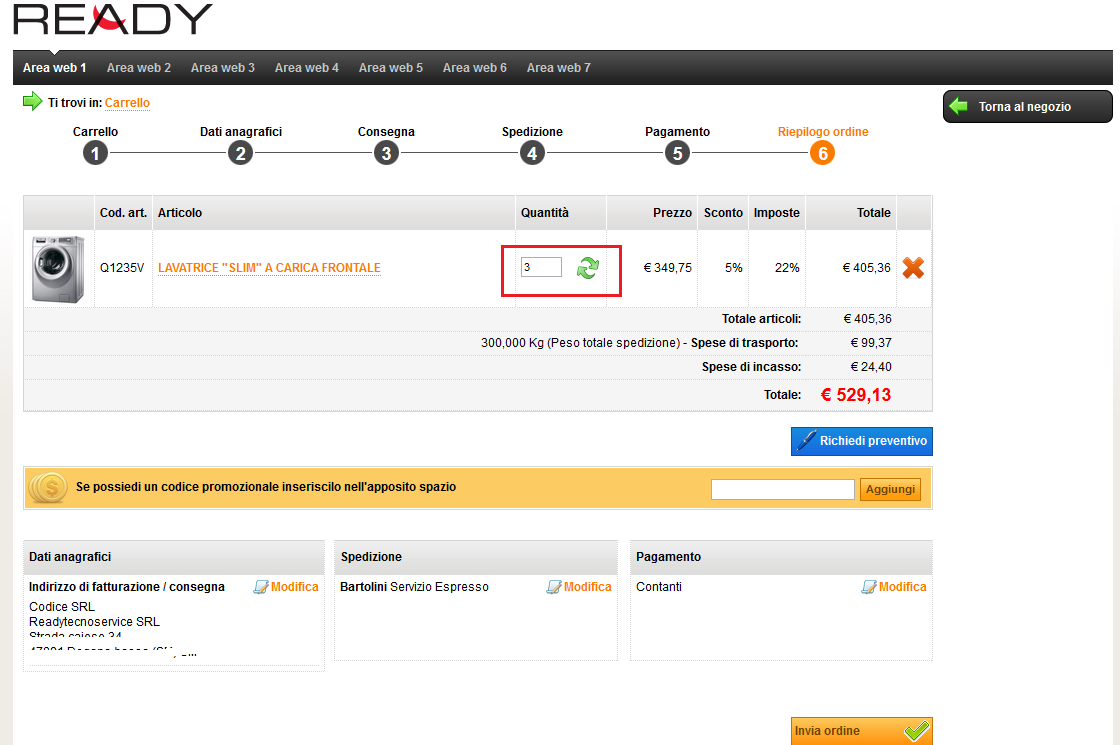
Task: Click step 2 Dati anagrafici circle
Action: click(241, 153)
